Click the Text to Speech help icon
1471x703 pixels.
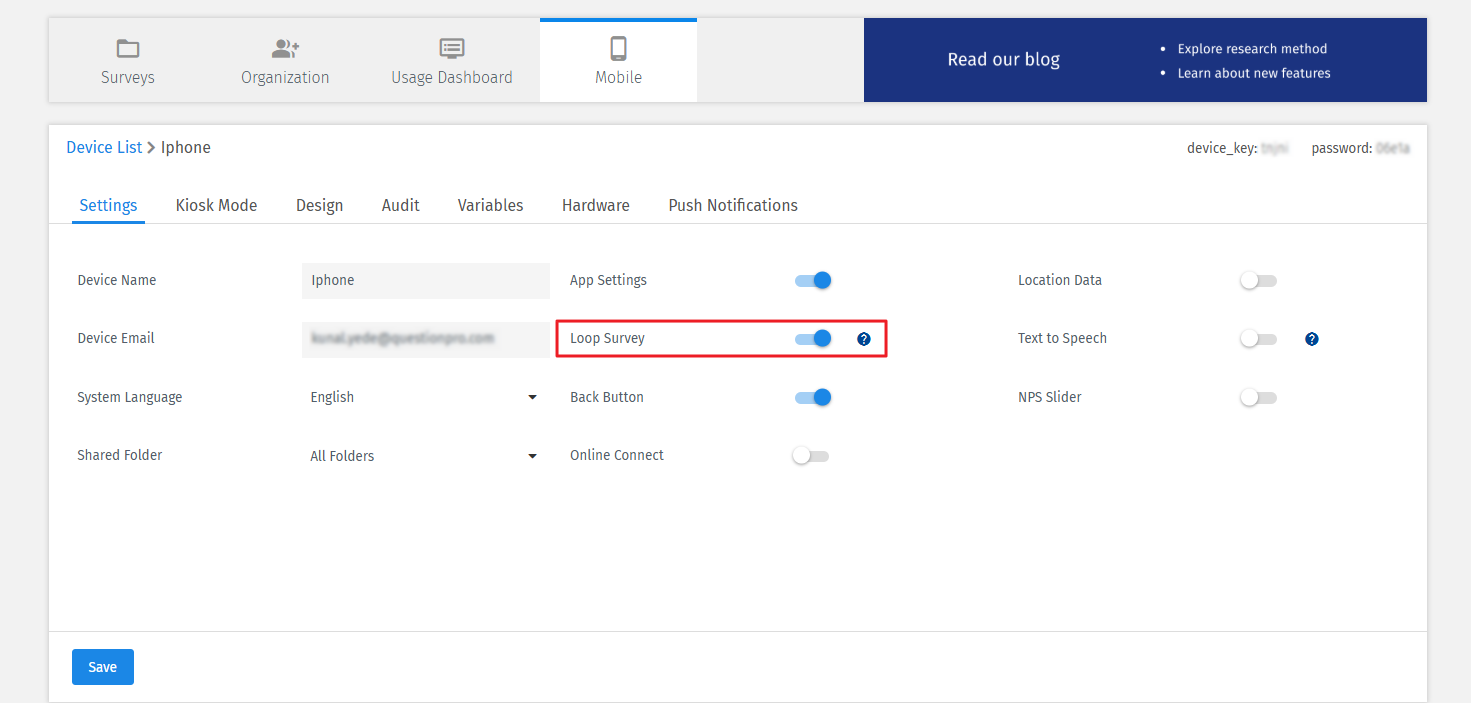pyautogui.click(x=1312, y=339)
